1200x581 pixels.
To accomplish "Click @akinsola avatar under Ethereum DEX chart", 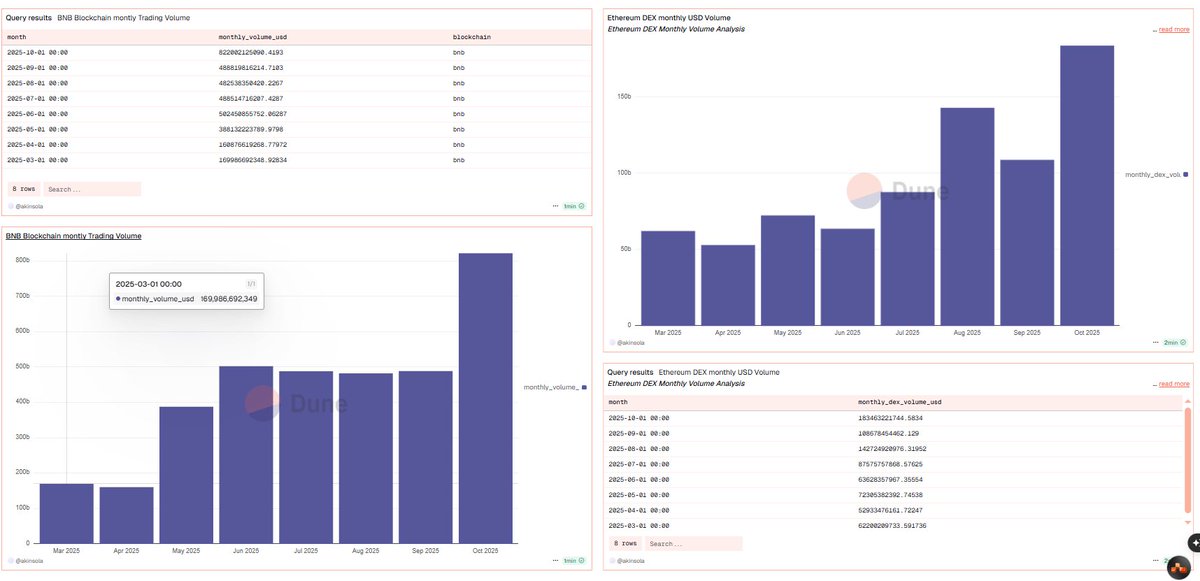I will click(612, 342).
